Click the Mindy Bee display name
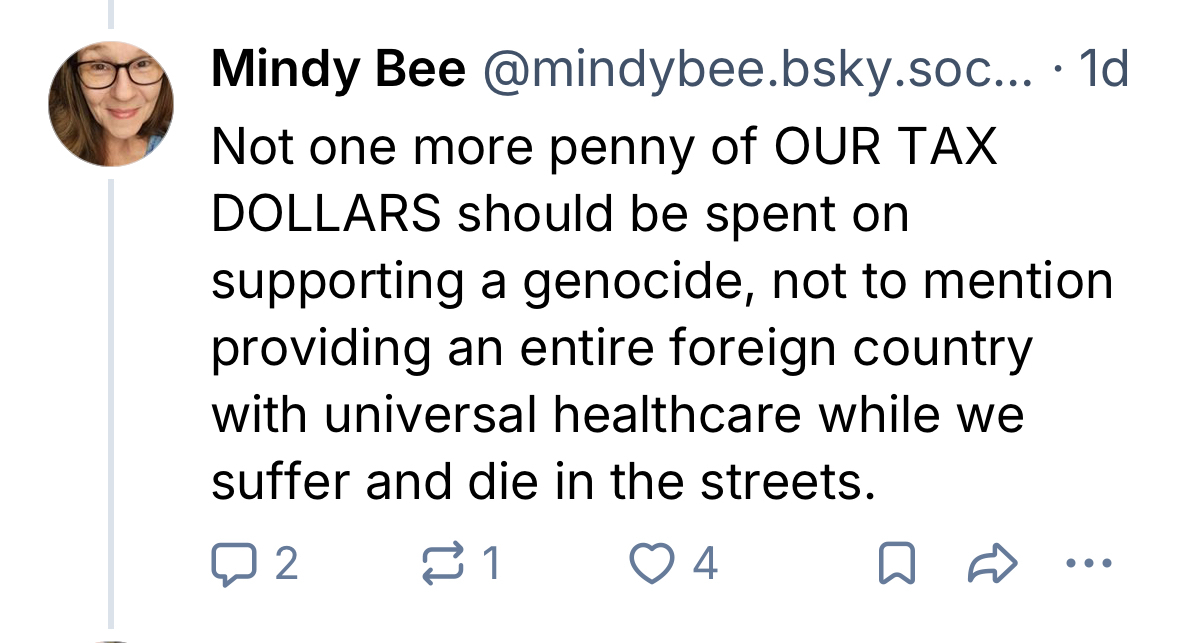This screenshot has width=1179, height=643. pos(338,70)
